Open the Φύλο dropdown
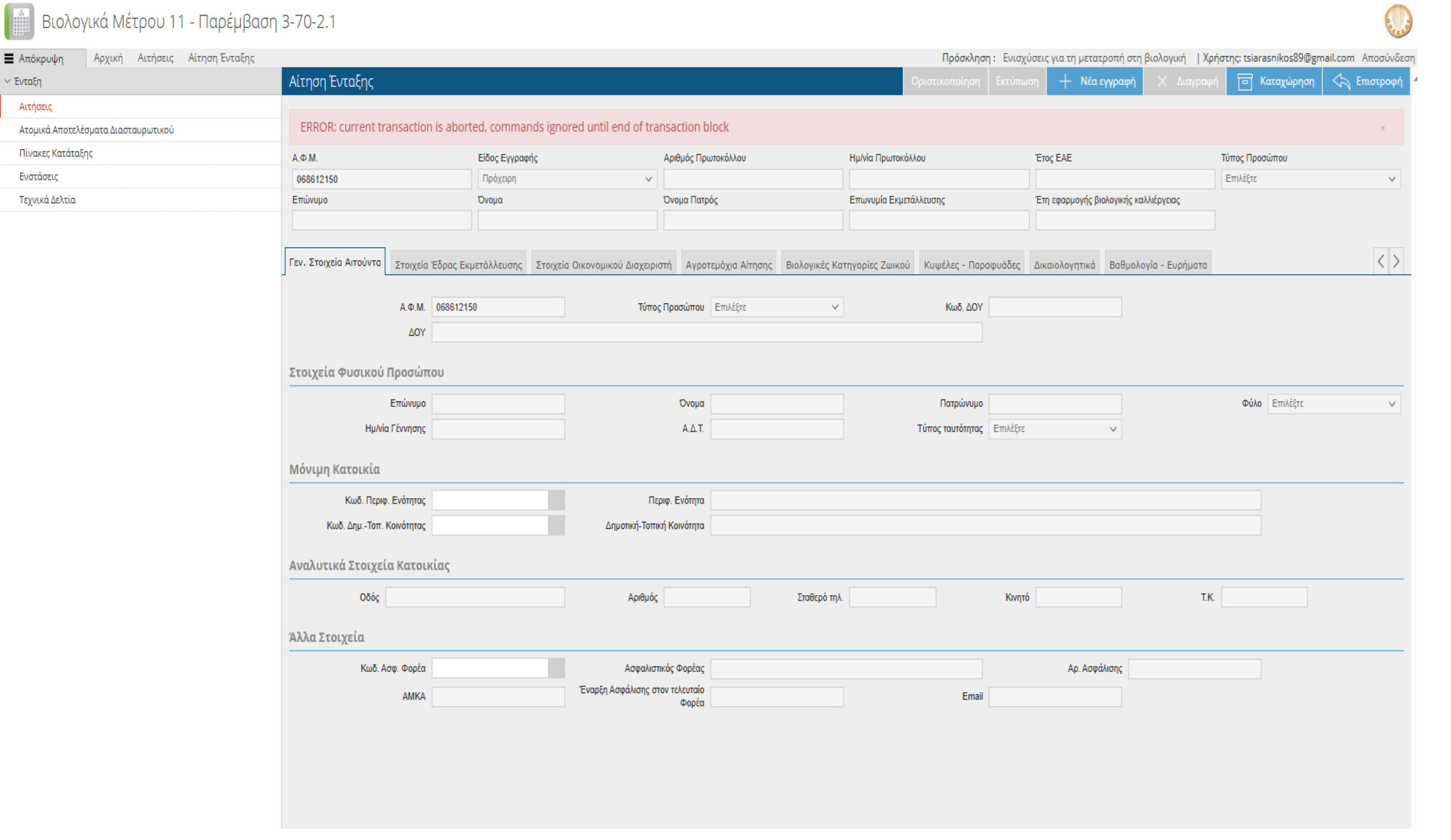The image size is (1451, 840). click(1334, 403)
